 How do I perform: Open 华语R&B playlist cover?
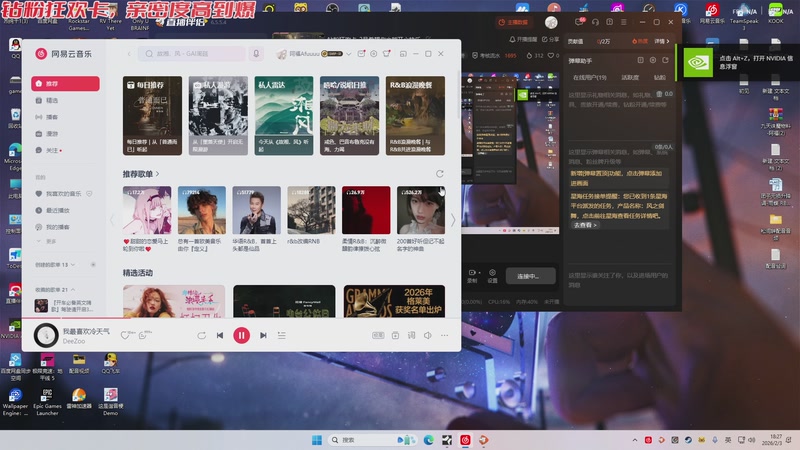(256, 210)
